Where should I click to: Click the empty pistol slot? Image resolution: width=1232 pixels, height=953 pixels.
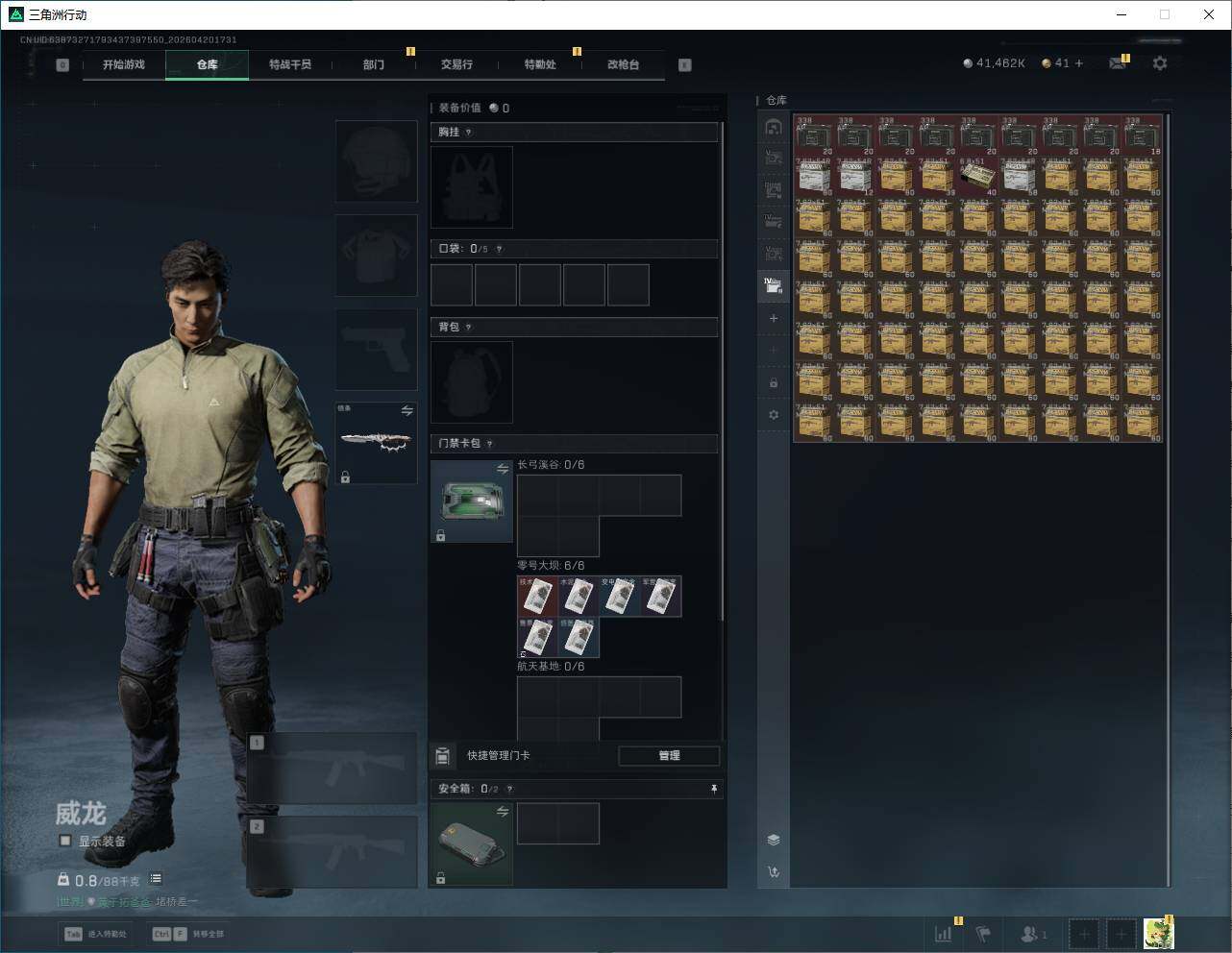[376, 350]
